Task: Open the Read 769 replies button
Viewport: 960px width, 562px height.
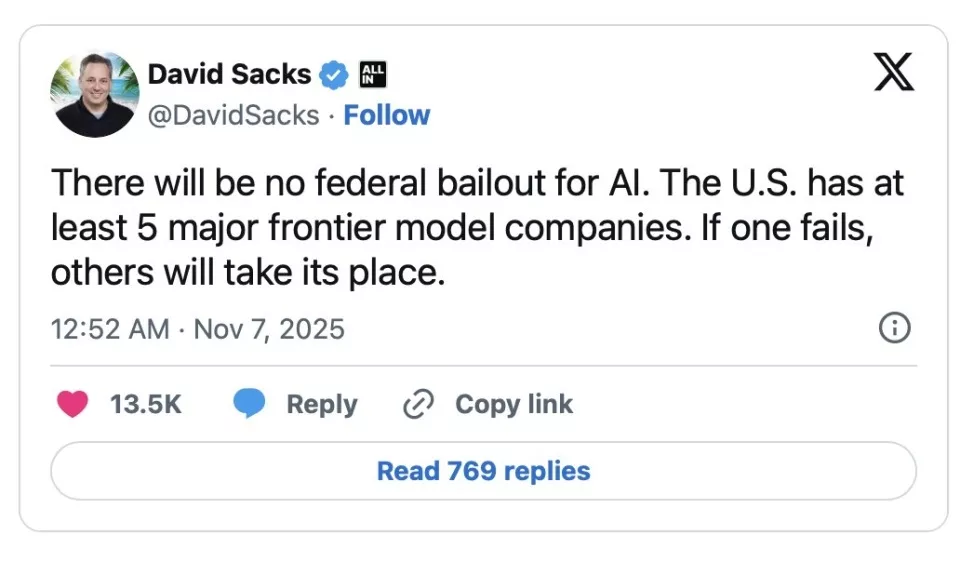Action: [x=483, y=471]
